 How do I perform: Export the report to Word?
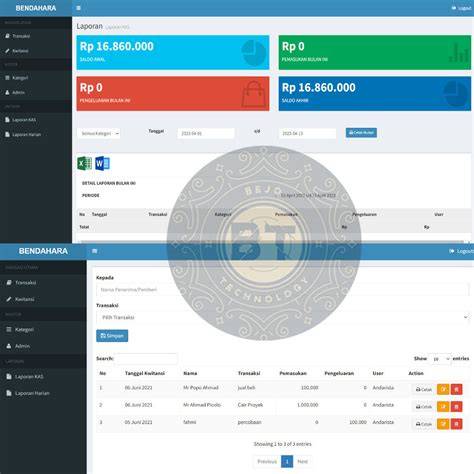pos(102,163)
